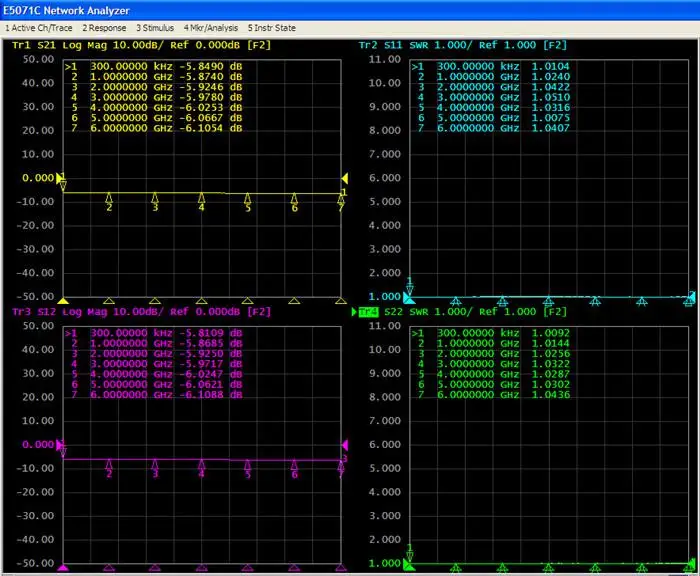Open the Mkr/Analysis menu
The image size is (700, 576).
click(210, 27)
